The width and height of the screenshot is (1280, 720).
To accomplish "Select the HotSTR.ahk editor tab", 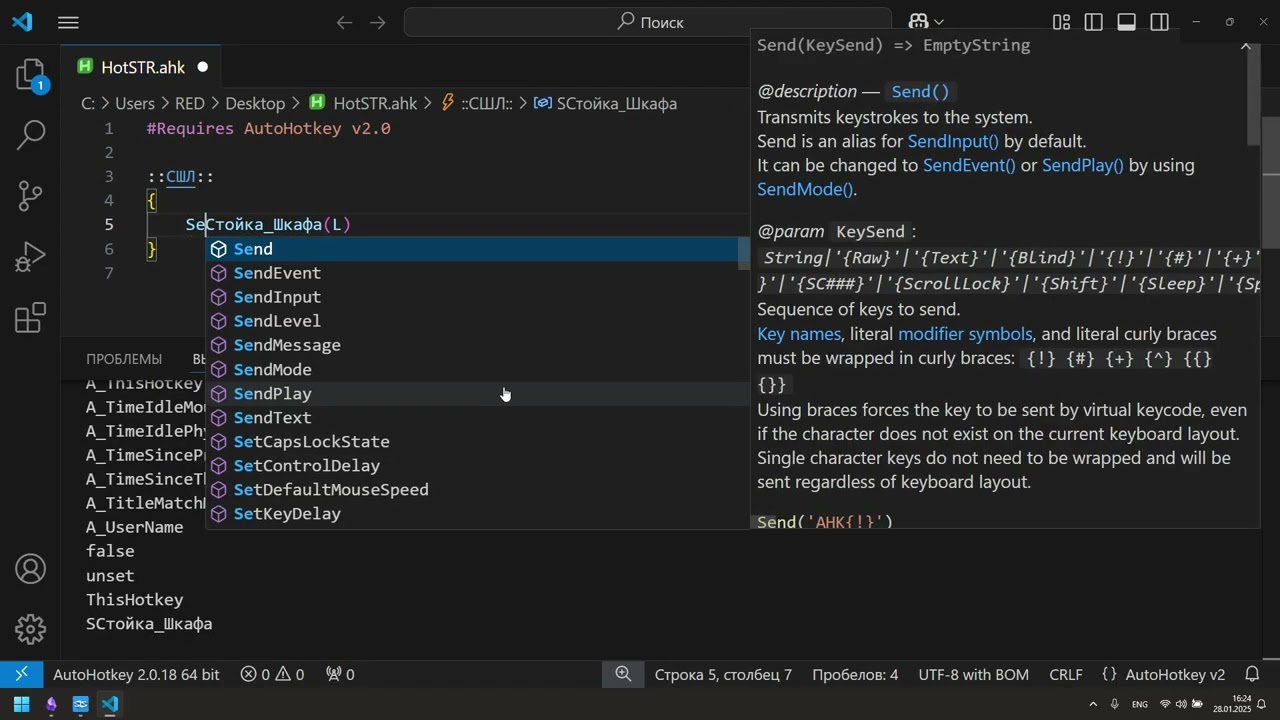I will pos(143,67).
